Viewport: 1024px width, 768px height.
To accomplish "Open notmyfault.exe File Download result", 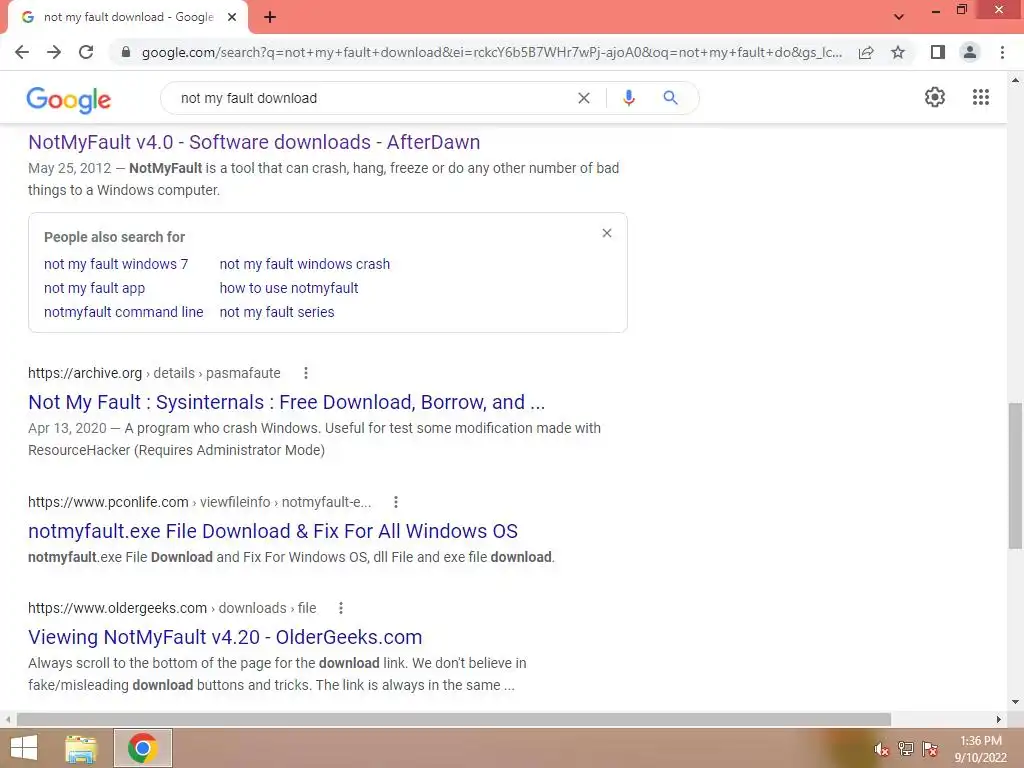I will [x=273, y=531].
